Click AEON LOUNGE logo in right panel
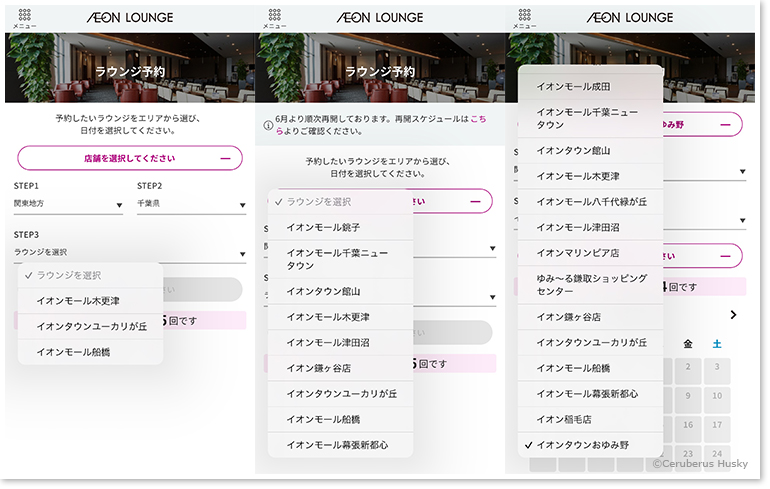The image size is (770, 489). (x=630, y=18)
